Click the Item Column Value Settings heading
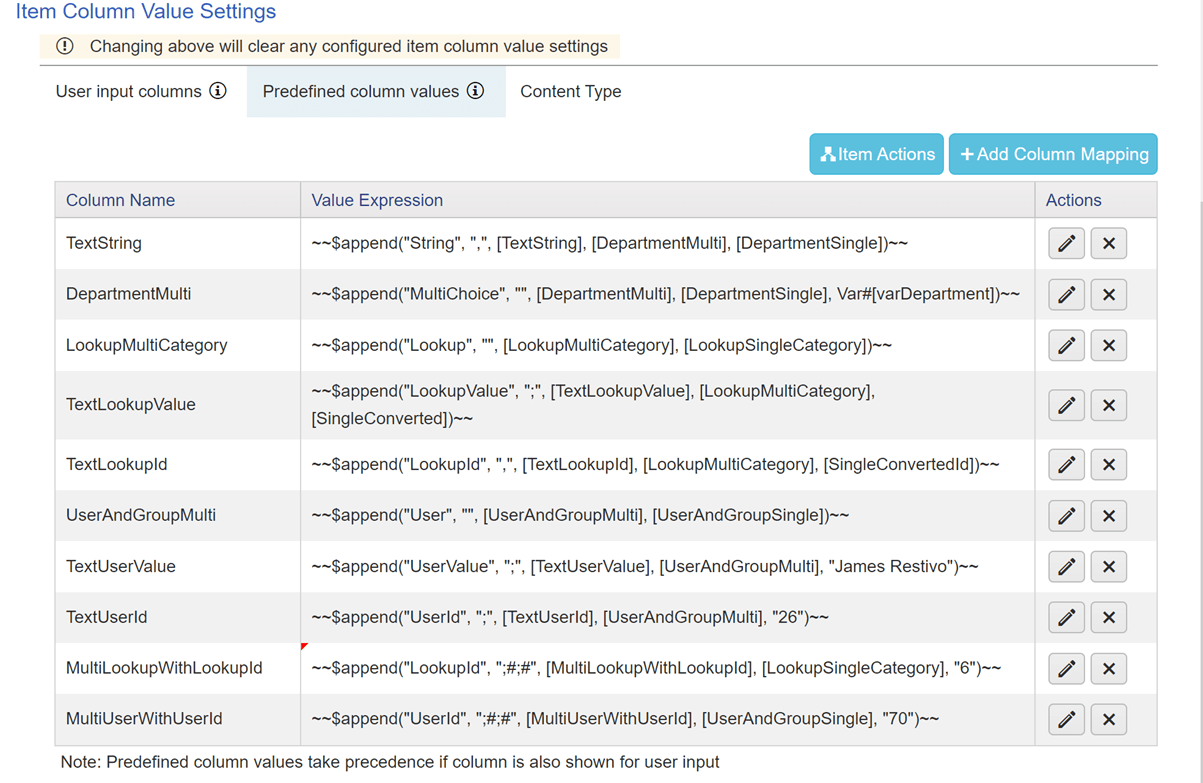Screen dimensions: 1203x783 146,12
